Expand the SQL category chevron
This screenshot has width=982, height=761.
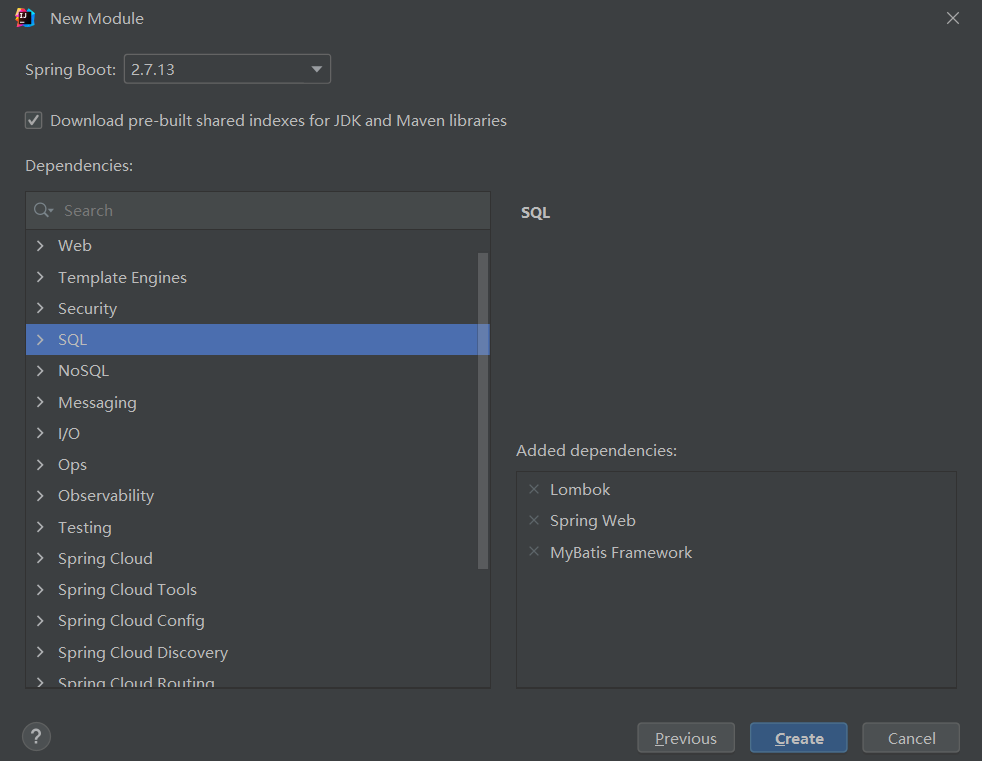click(x=40, y=340)
